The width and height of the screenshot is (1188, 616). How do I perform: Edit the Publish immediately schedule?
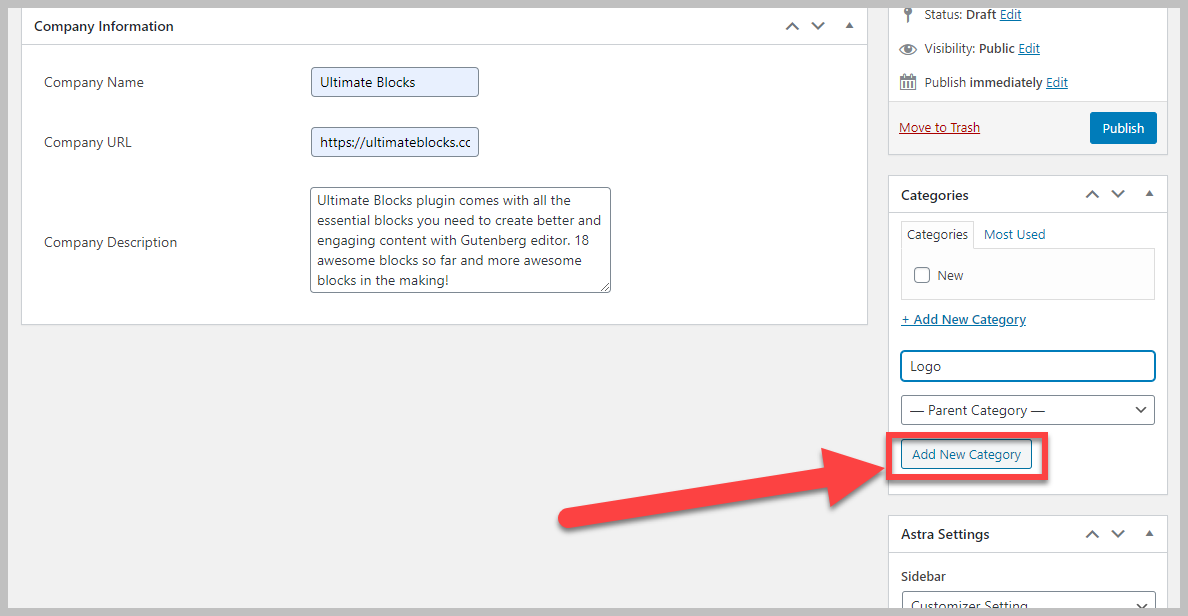(1056, 83)
